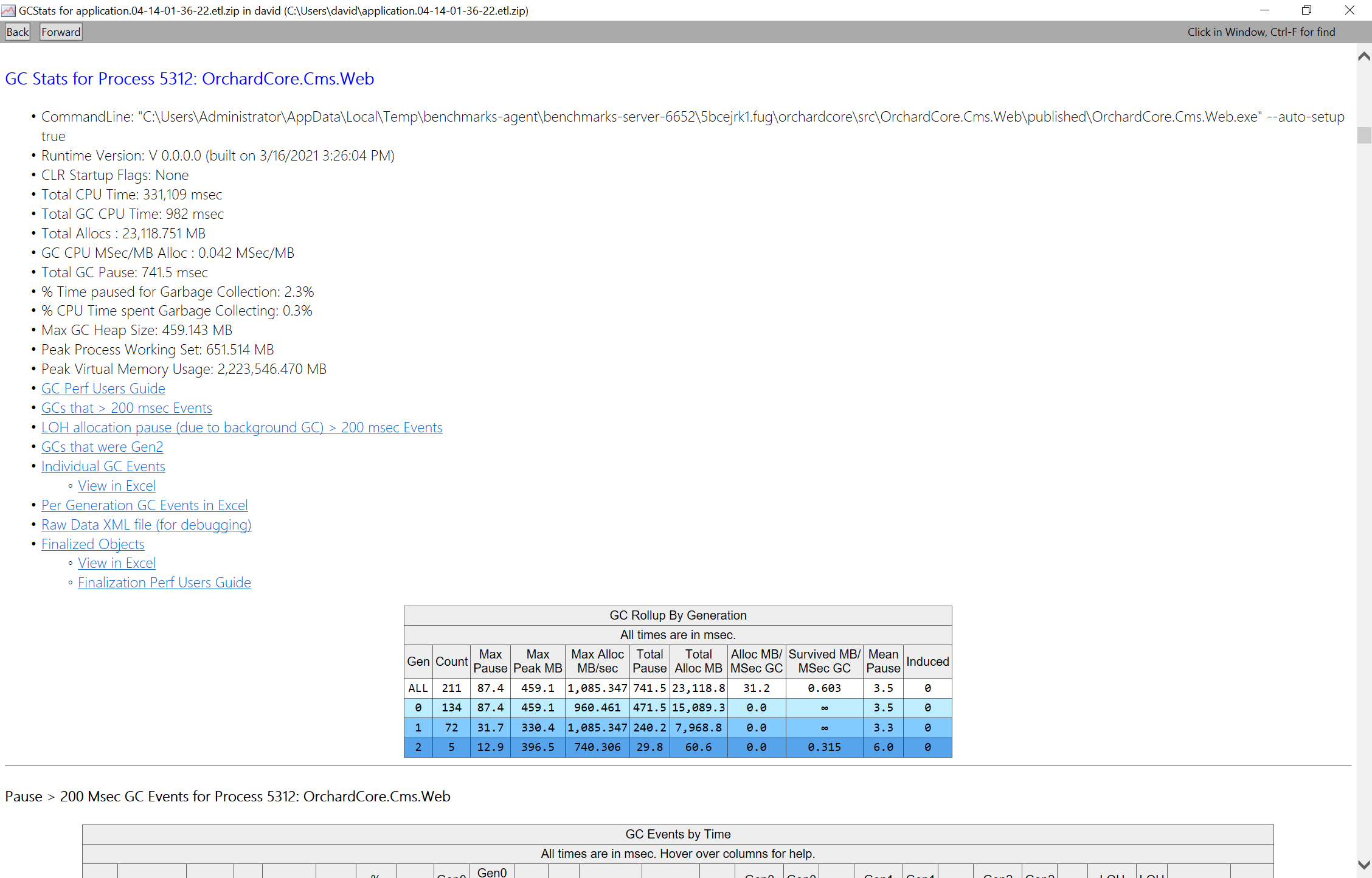This screenshot has width=1372, height=878.
Task: Click the Forward navigation button
Action: [61, 32]
